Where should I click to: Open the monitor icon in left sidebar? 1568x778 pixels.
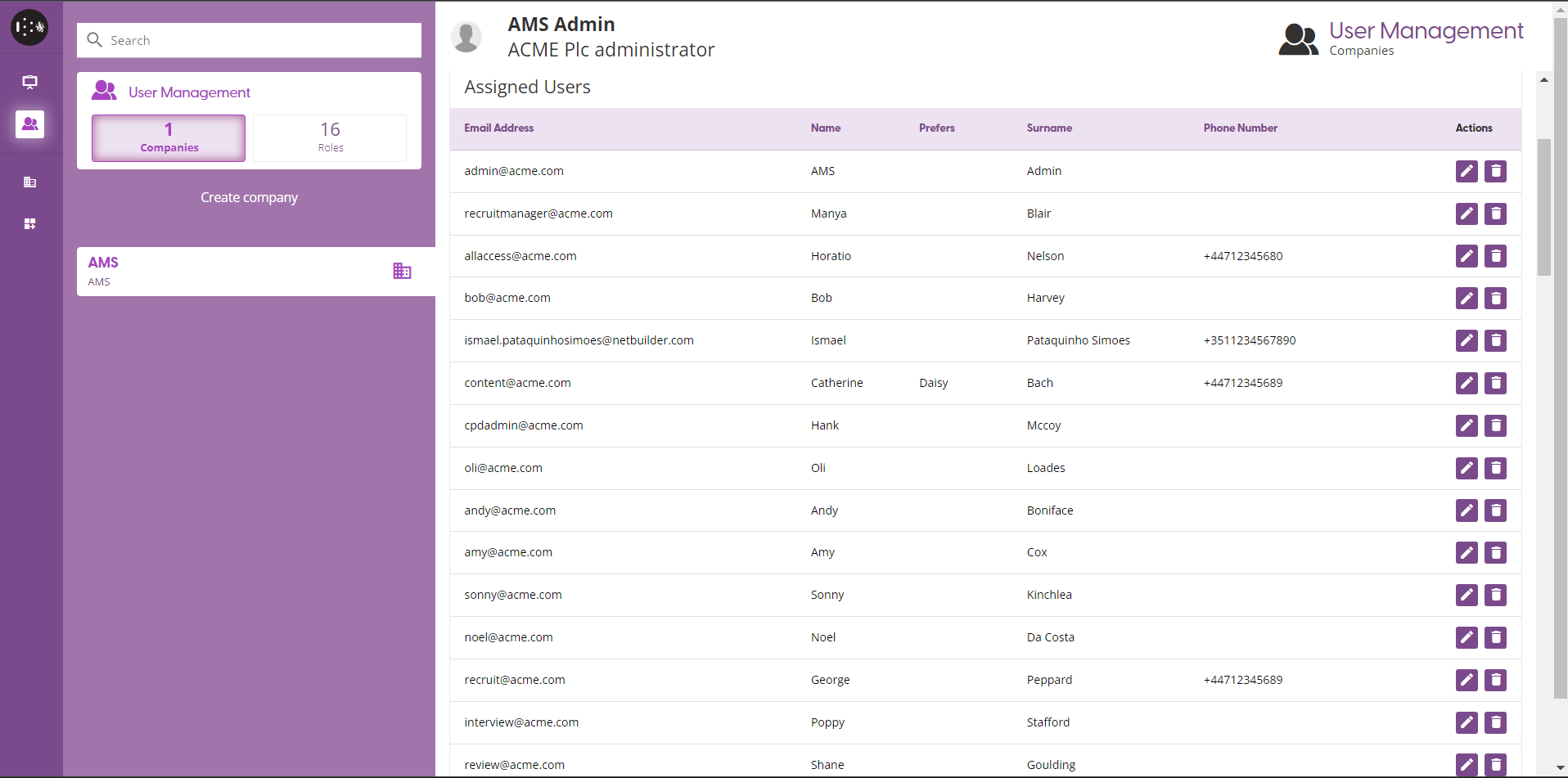[30, 82]
